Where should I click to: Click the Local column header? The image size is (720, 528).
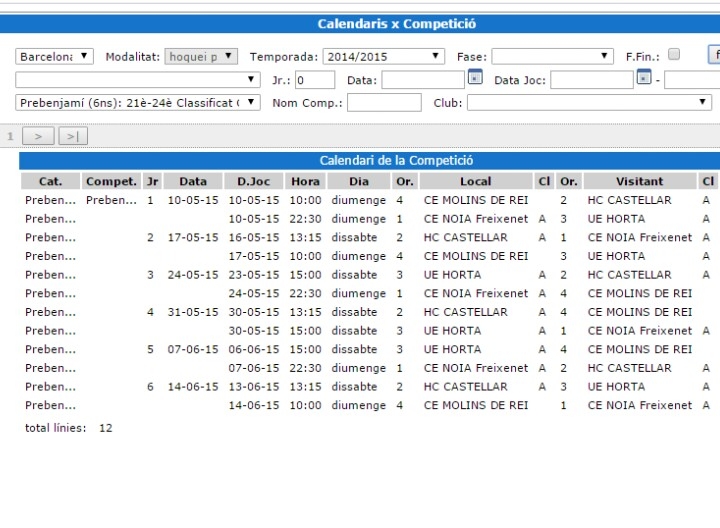(475, 182)
